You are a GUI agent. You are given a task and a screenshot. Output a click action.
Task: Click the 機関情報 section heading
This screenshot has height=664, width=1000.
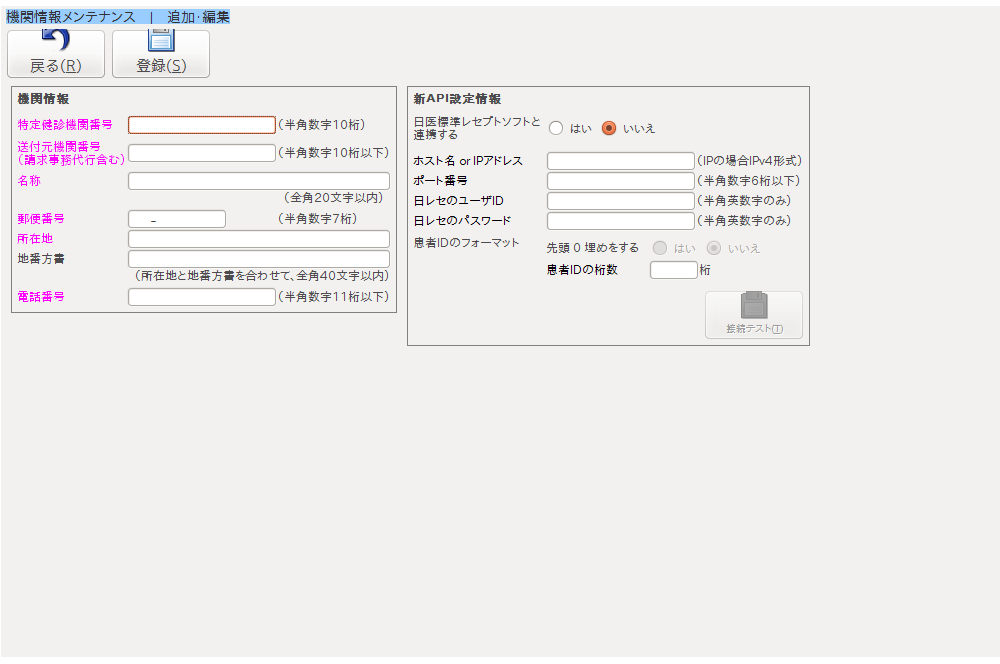click(x=43, y=99)
